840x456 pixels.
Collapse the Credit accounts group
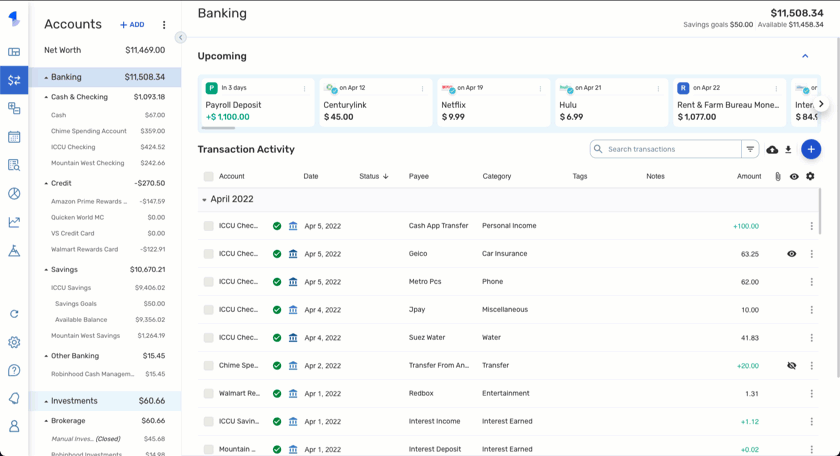(x=46, y=184)
